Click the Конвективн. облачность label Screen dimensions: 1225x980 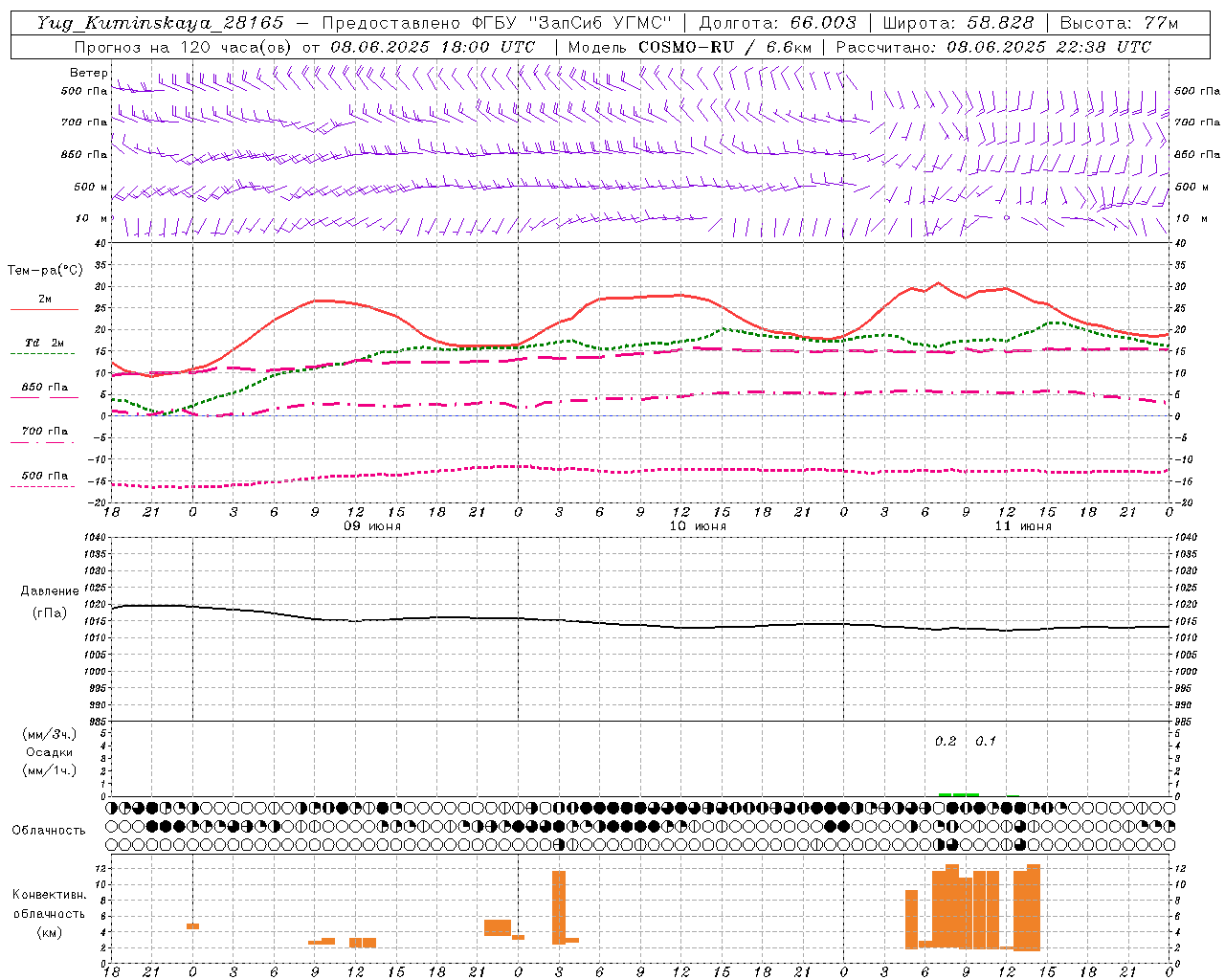pos(49,904)
